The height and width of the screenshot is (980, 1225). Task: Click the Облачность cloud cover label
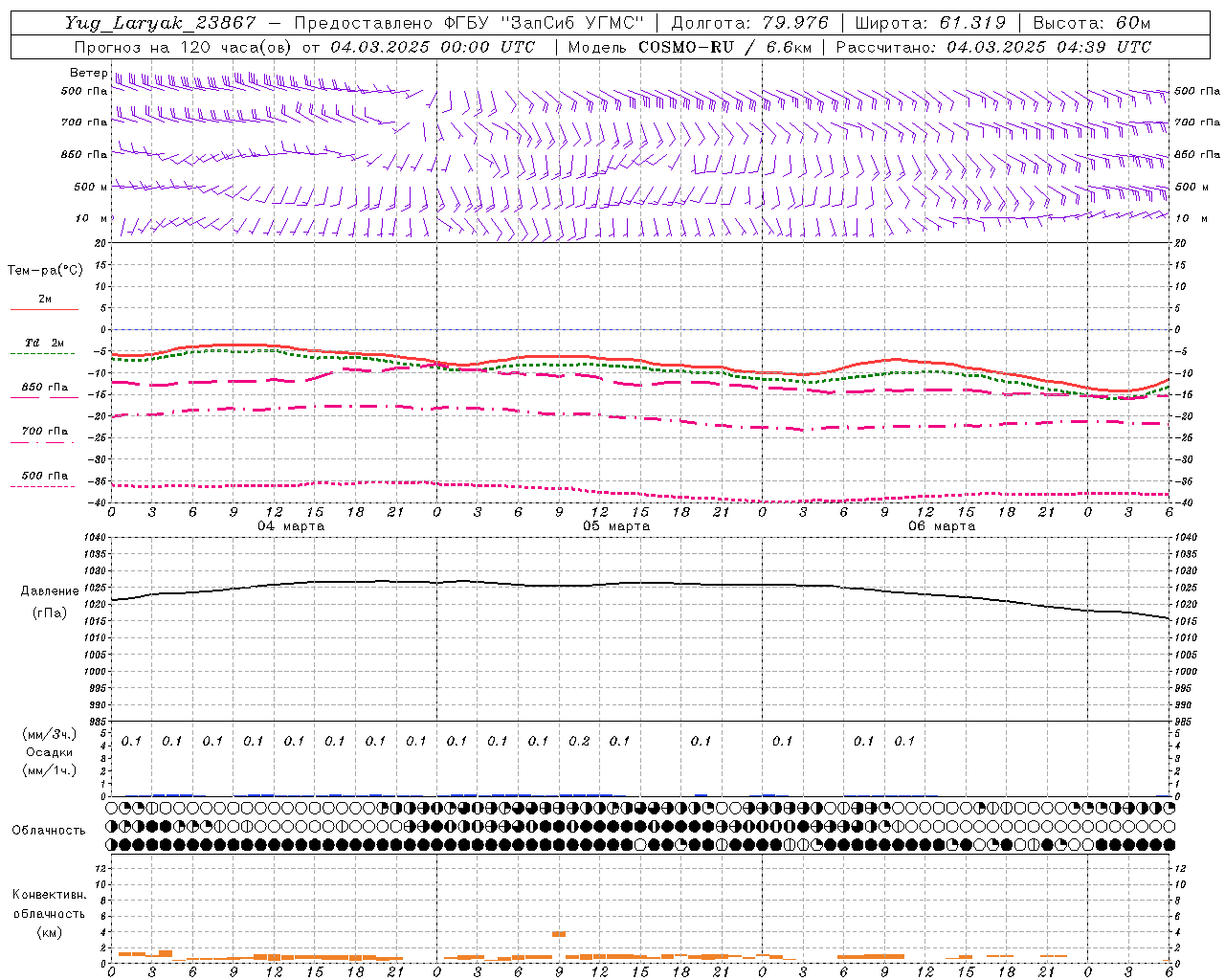(49, 831)
